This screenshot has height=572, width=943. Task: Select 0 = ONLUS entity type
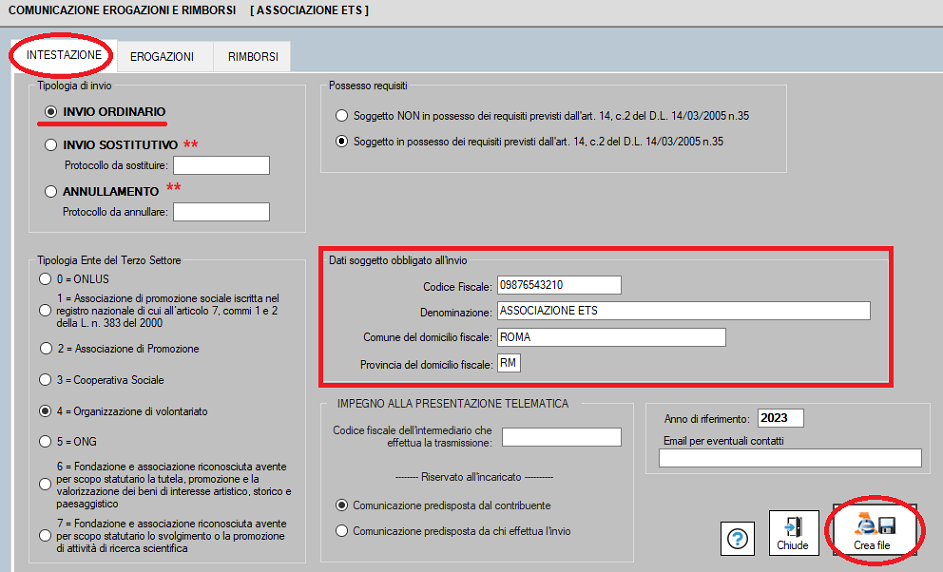pyautogui.click(x=45, y=279)
